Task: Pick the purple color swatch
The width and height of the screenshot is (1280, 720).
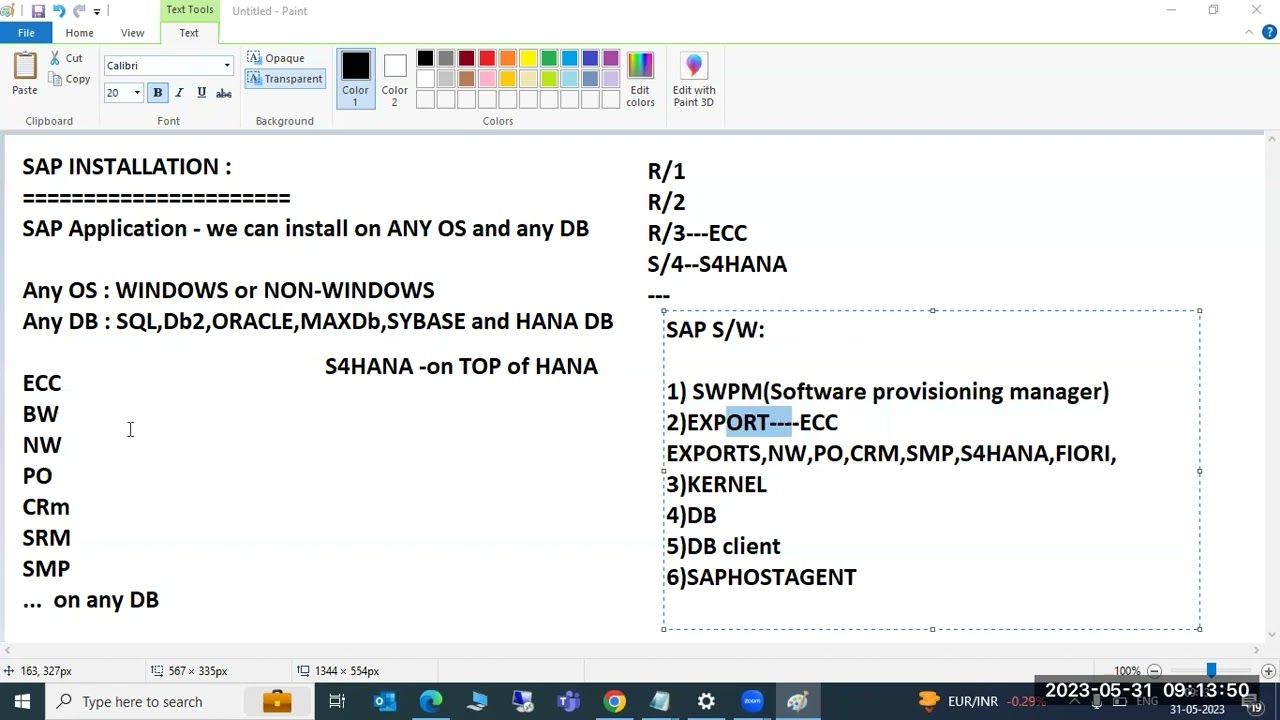Action: click(611, 59)
